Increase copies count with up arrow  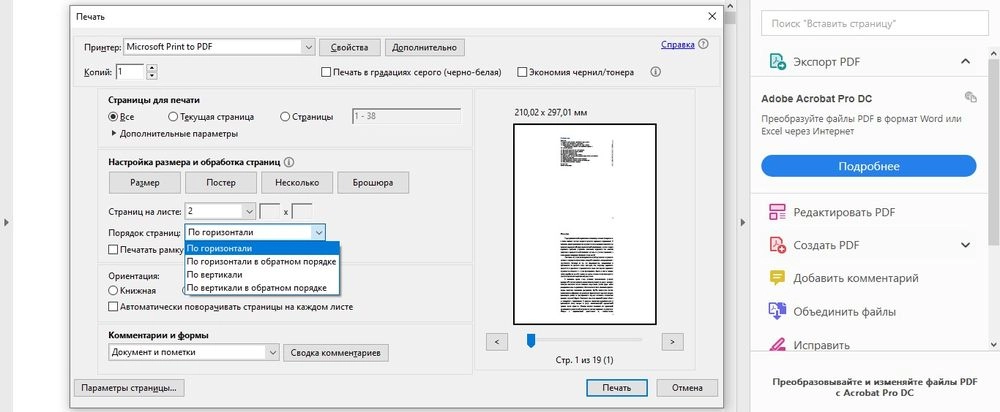click(152, 68)
